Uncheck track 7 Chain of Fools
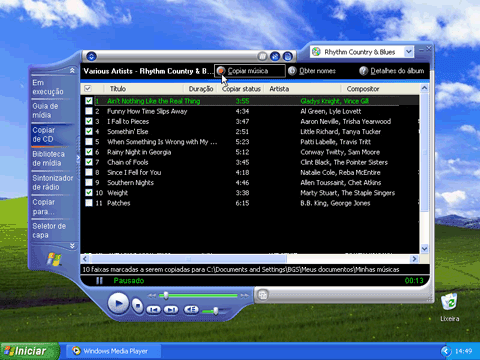 point(89,162)
